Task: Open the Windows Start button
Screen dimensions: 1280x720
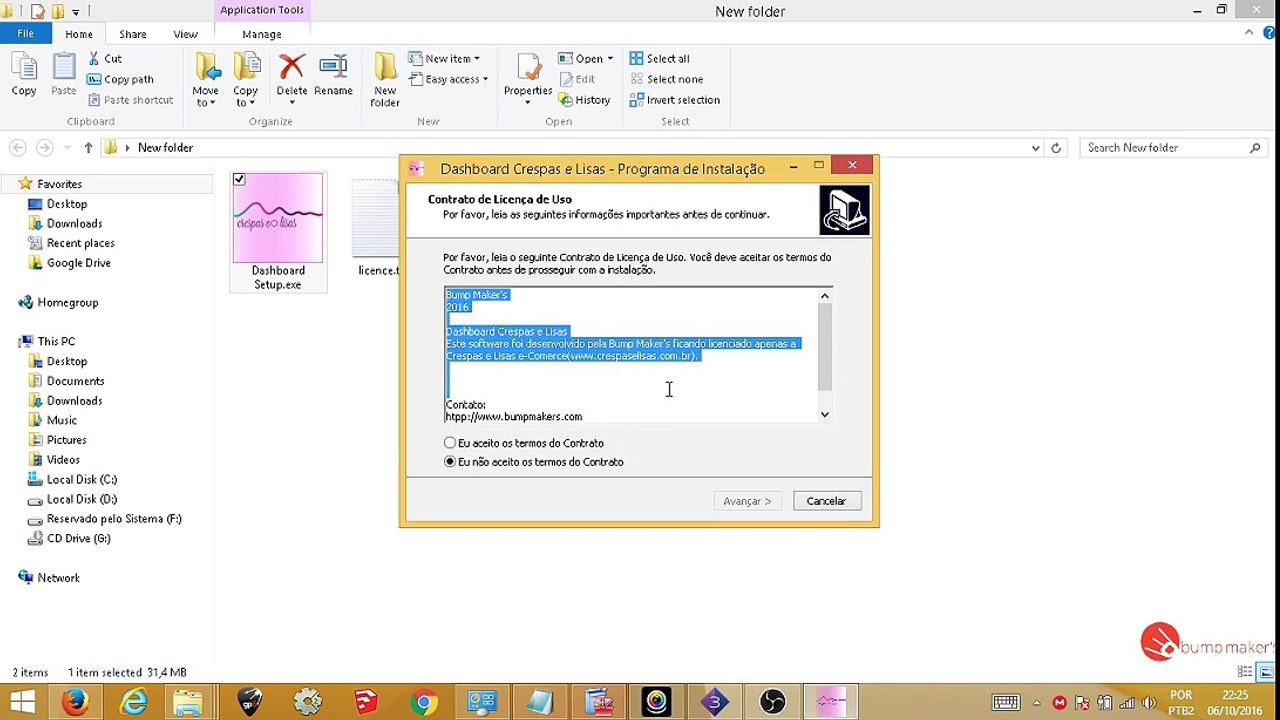Action: pyautogui.click(x=22, y=702)
